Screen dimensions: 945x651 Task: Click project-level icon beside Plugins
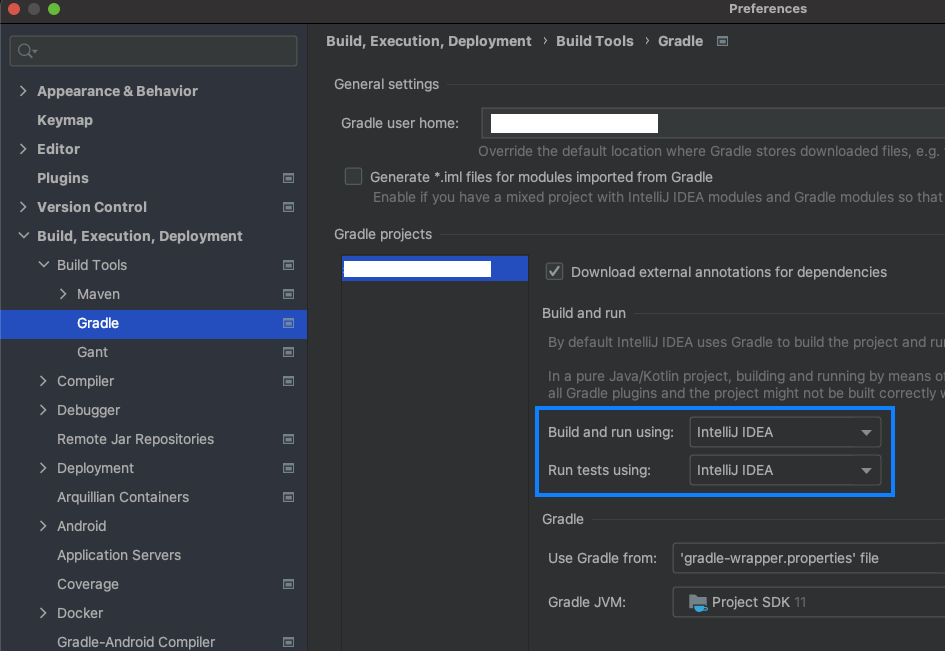click(289, 178)
